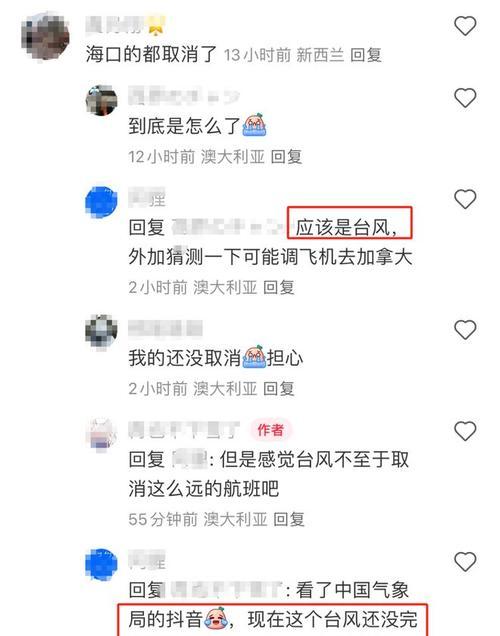
Task: Like the author's reply about 台风不至于取消
Action: point(465,431)
